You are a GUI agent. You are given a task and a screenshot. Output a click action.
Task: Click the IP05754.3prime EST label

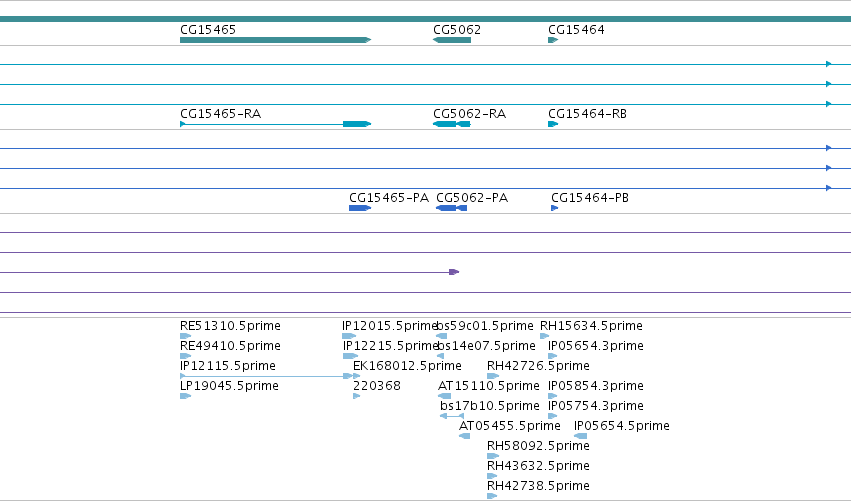point(595,406)
